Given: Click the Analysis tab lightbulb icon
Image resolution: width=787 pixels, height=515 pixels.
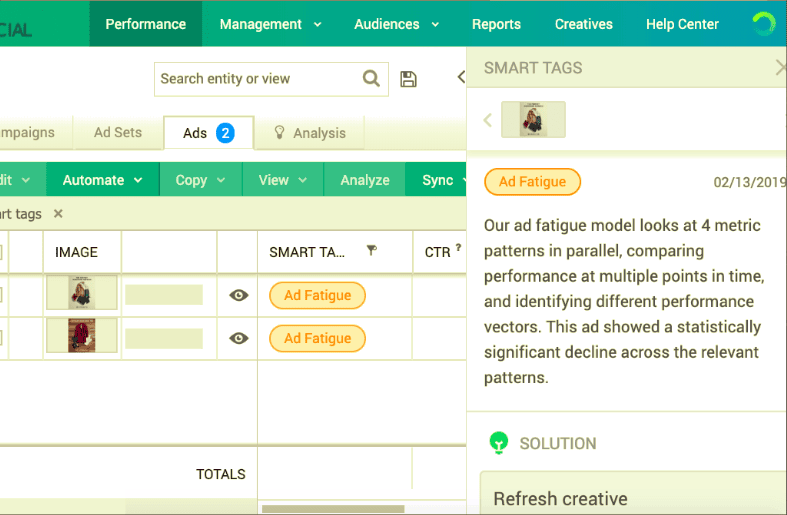Looking at the screenshot, I should tap(280, 132).
